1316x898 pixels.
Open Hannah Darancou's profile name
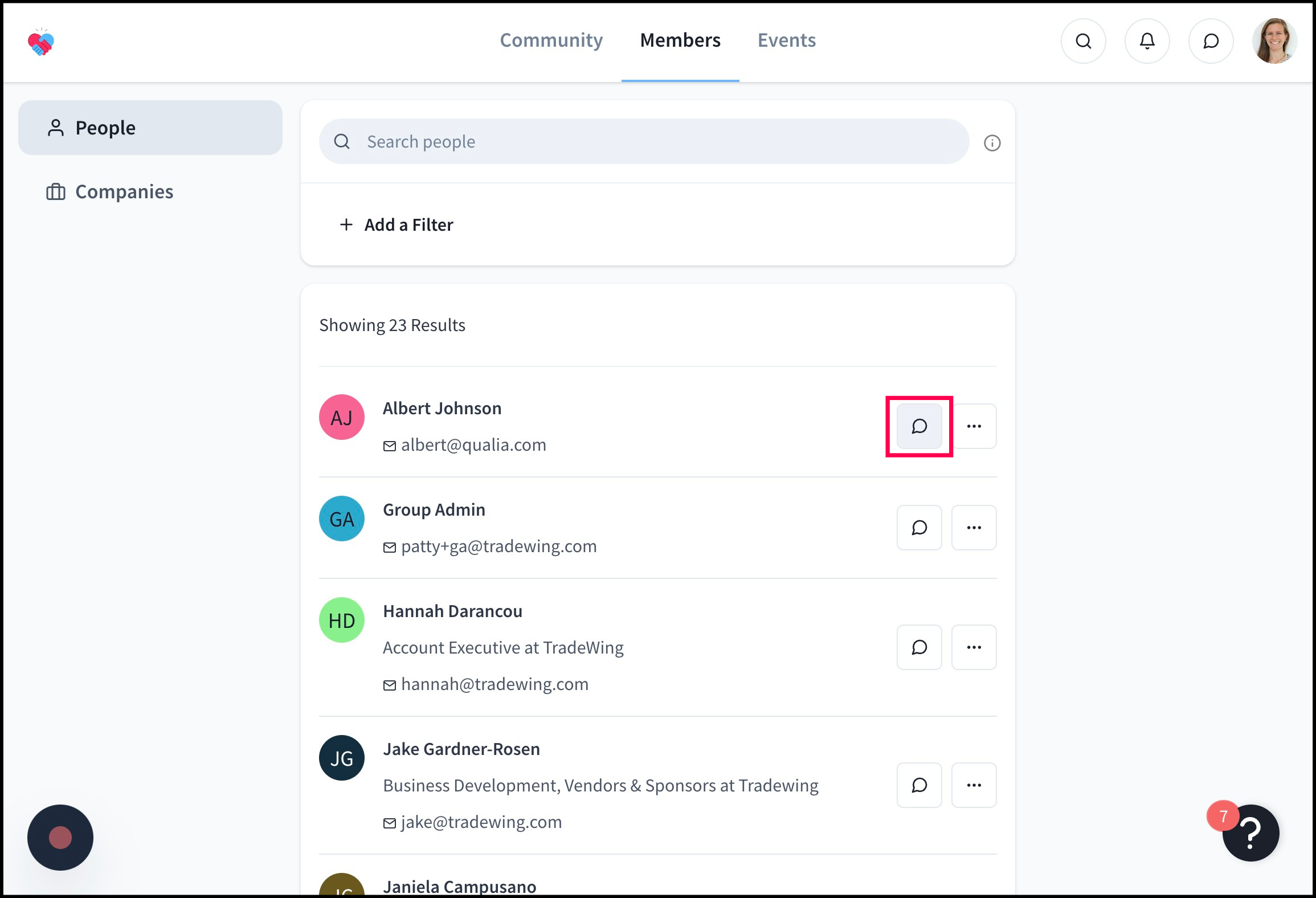point(452,611)
